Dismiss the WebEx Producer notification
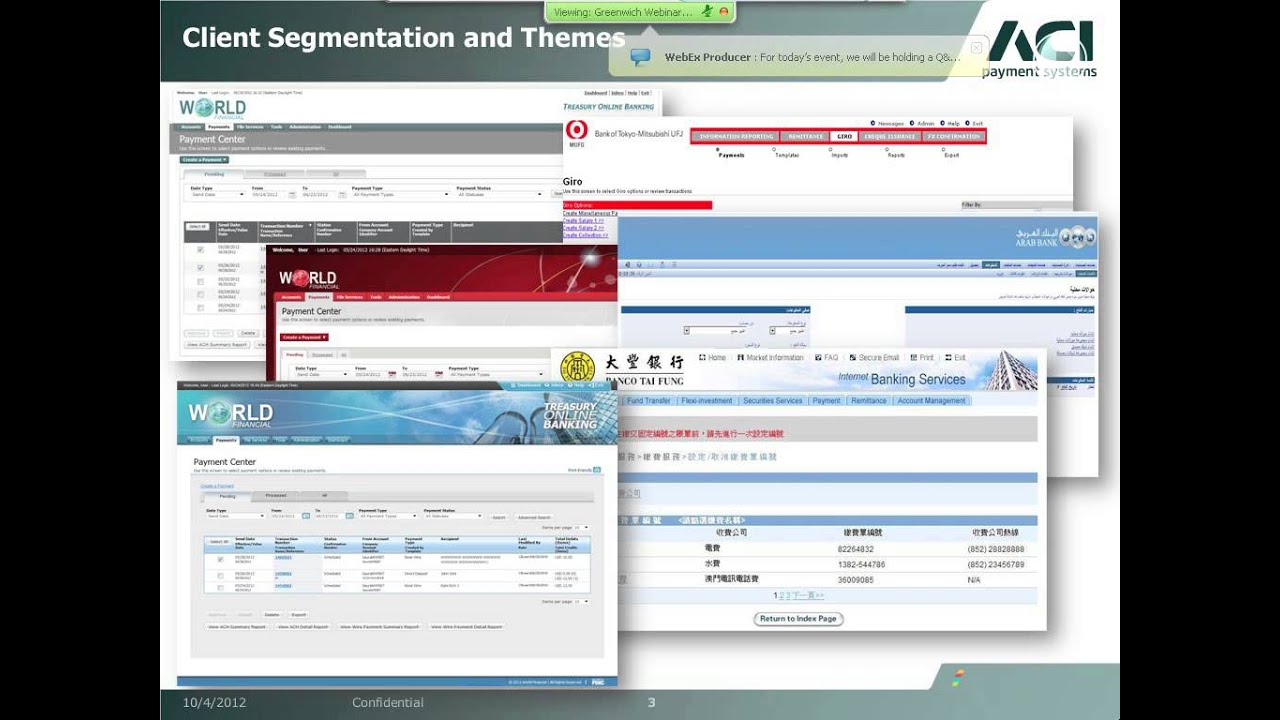 point(976,47)
